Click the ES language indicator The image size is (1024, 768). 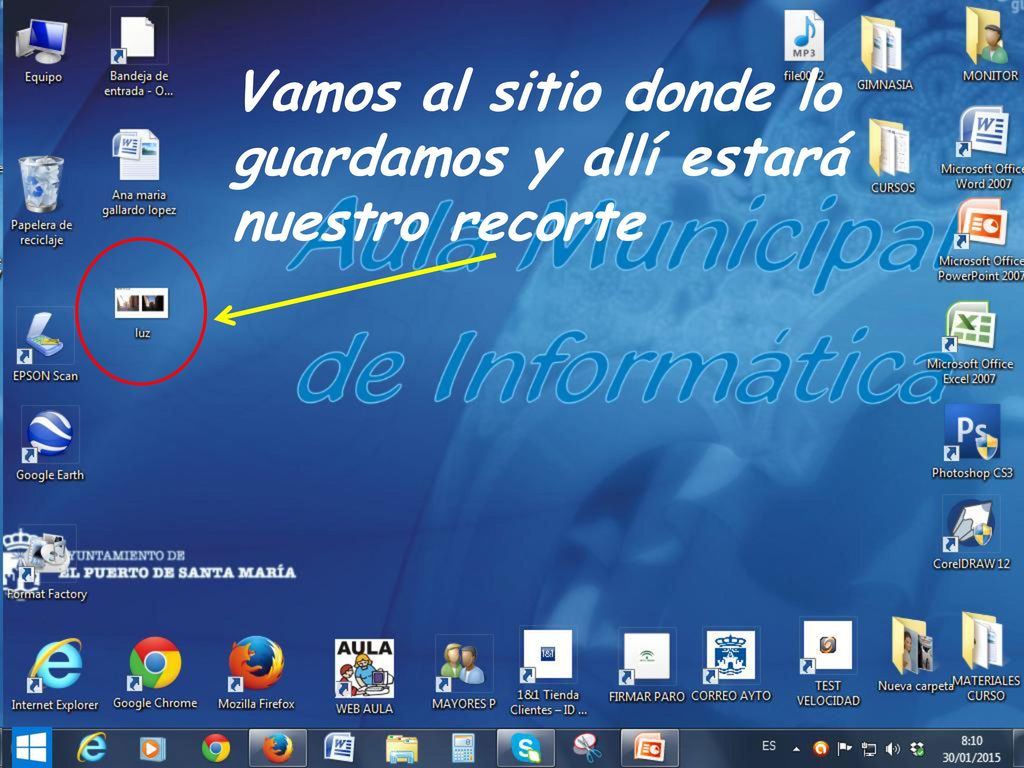(x=769, y=746)
